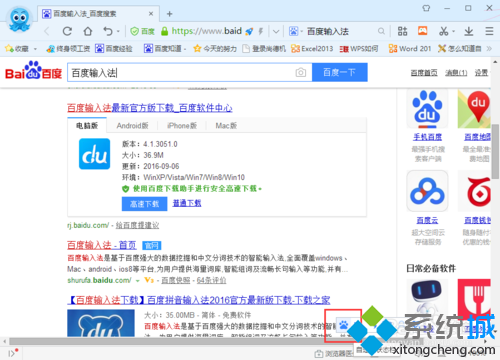500x360 pixels.
Task: Show more bookmarks with double chevron
Action: click(x=489, y=49)
